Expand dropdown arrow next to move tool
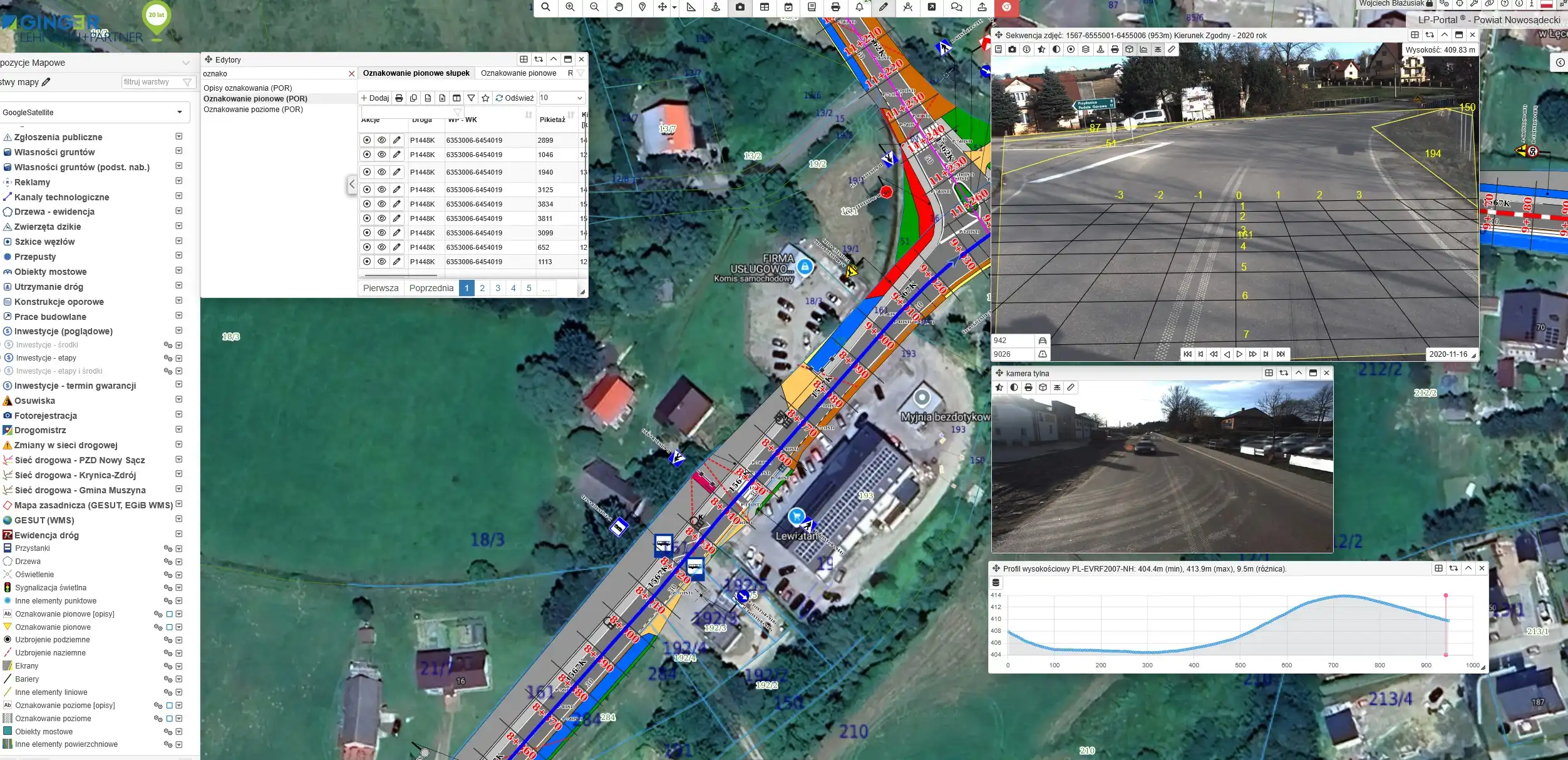The width and height of the screenshot is (1568, 760). pos(674,8)
